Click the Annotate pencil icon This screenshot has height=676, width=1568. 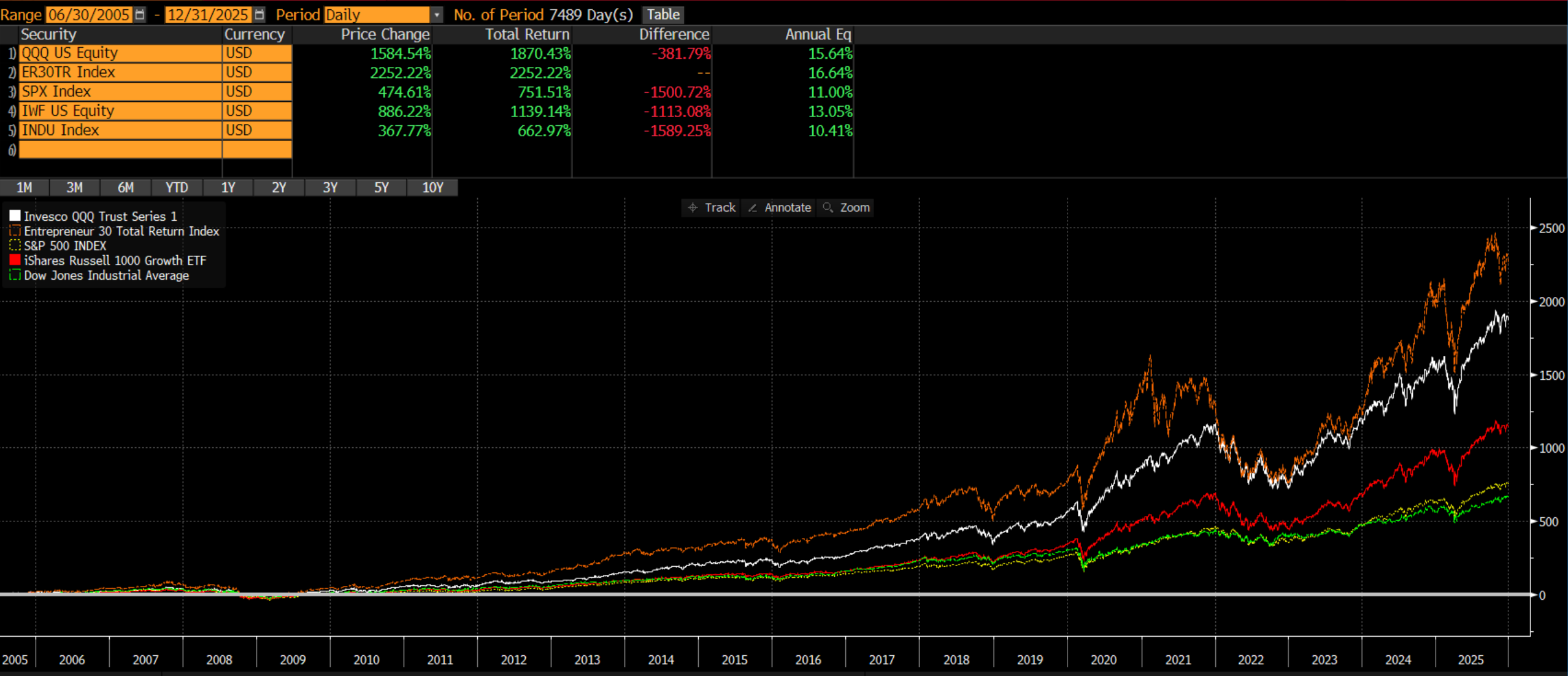point(753,208)
